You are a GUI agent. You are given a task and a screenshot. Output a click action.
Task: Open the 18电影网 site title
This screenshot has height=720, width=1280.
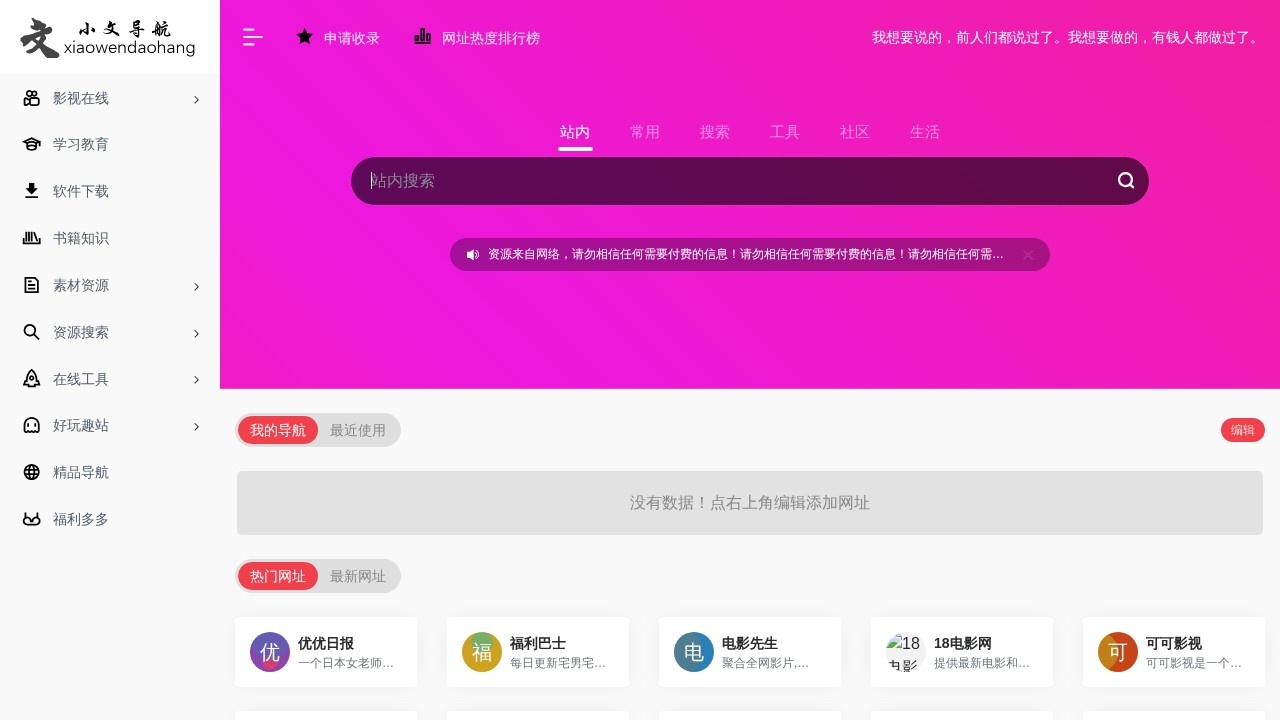click(x=963, y=643)
